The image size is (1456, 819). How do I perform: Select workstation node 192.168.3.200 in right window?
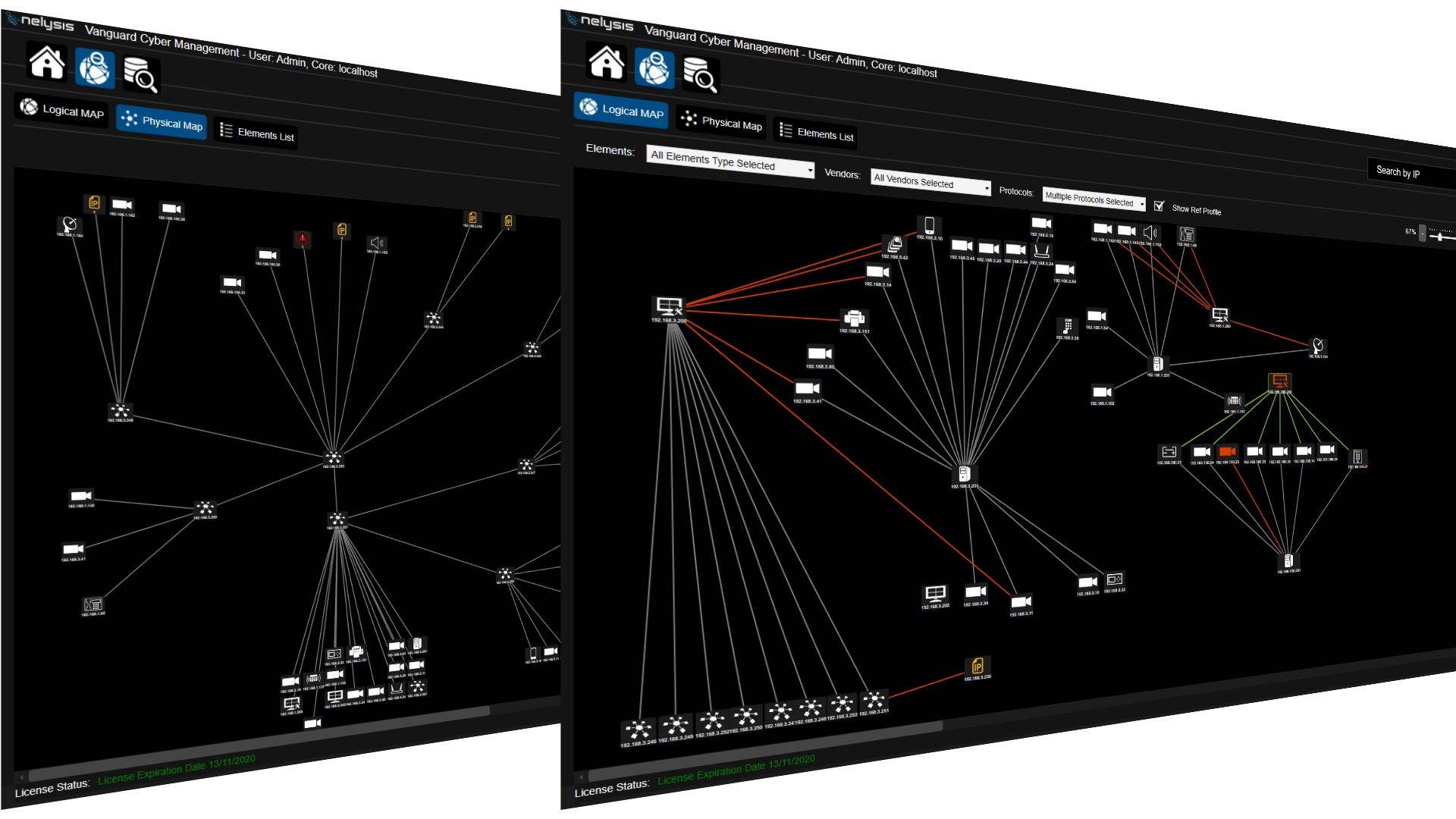click(x=670, y=308)
